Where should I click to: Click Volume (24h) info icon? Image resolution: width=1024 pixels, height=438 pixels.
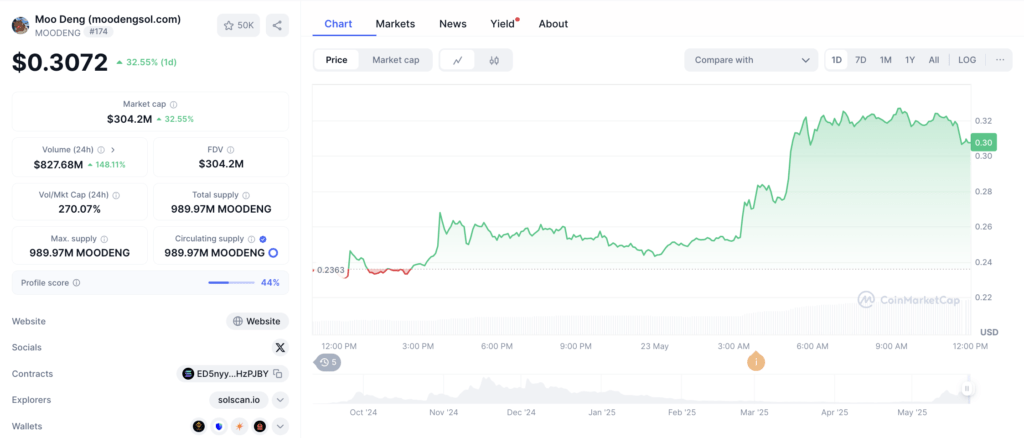coord(101,149)
